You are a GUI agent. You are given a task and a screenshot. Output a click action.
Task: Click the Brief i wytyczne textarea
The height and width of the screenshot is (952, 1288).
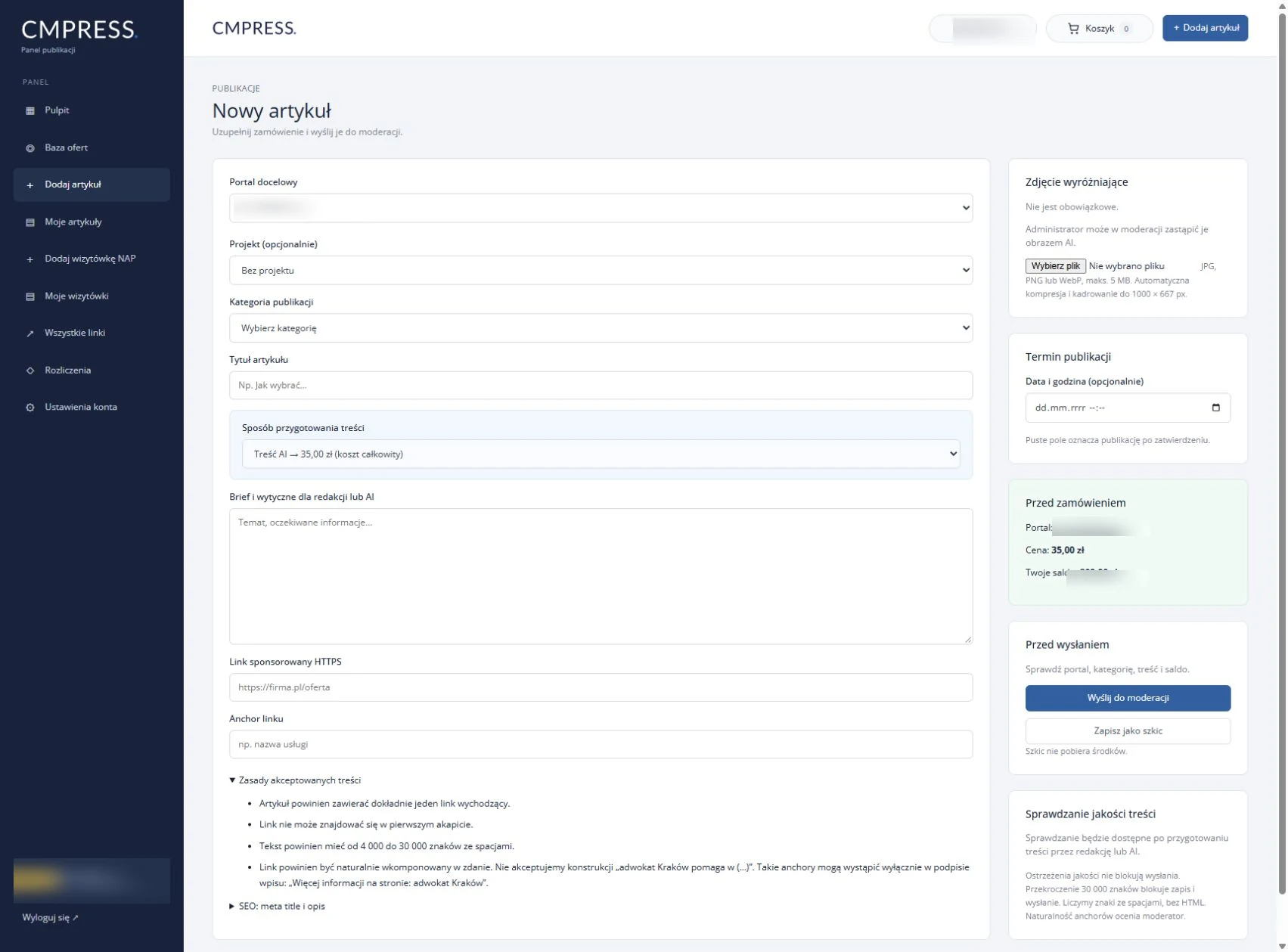pos(601,576)
